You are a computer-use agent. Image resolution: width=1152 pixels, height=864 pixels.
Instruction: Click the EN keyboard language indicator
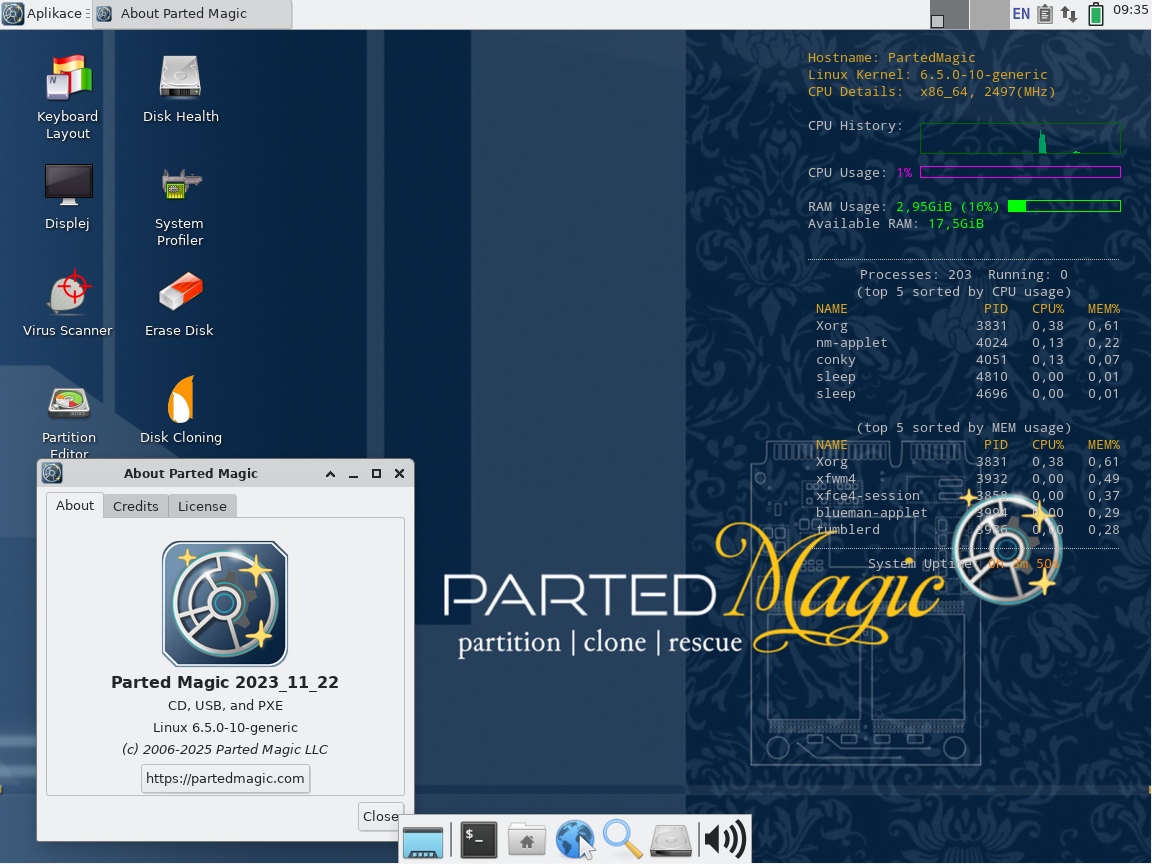click(1021, 14)
